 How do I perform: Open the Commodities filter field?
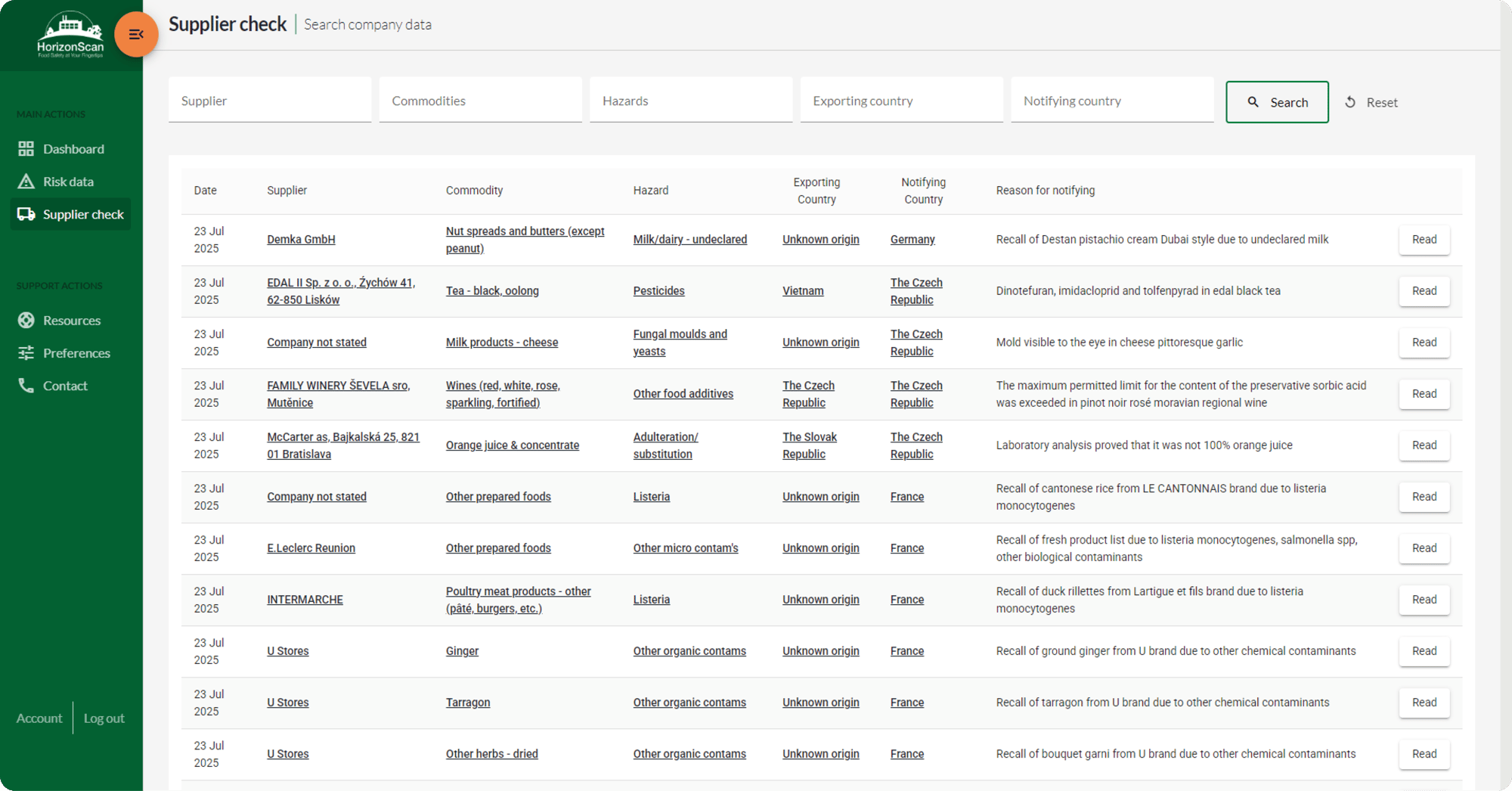pos(481,100)
